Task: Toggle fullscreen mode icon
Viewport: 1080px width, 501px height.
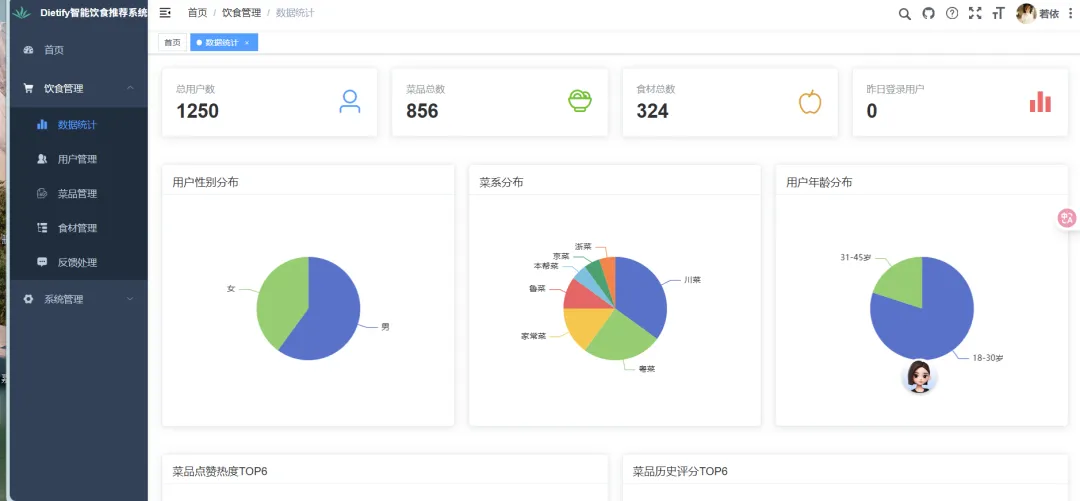Action: pos(975,13)
